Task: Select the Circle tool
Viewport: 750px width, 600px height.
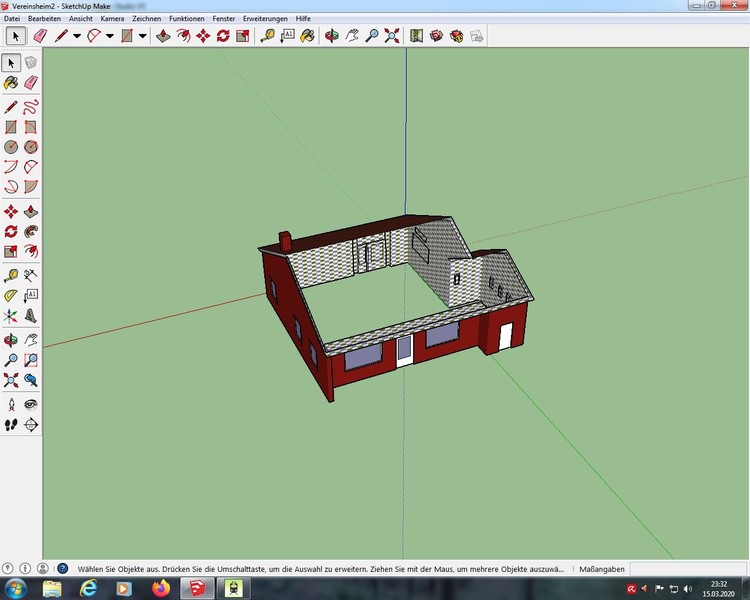Action: (11, 147)
